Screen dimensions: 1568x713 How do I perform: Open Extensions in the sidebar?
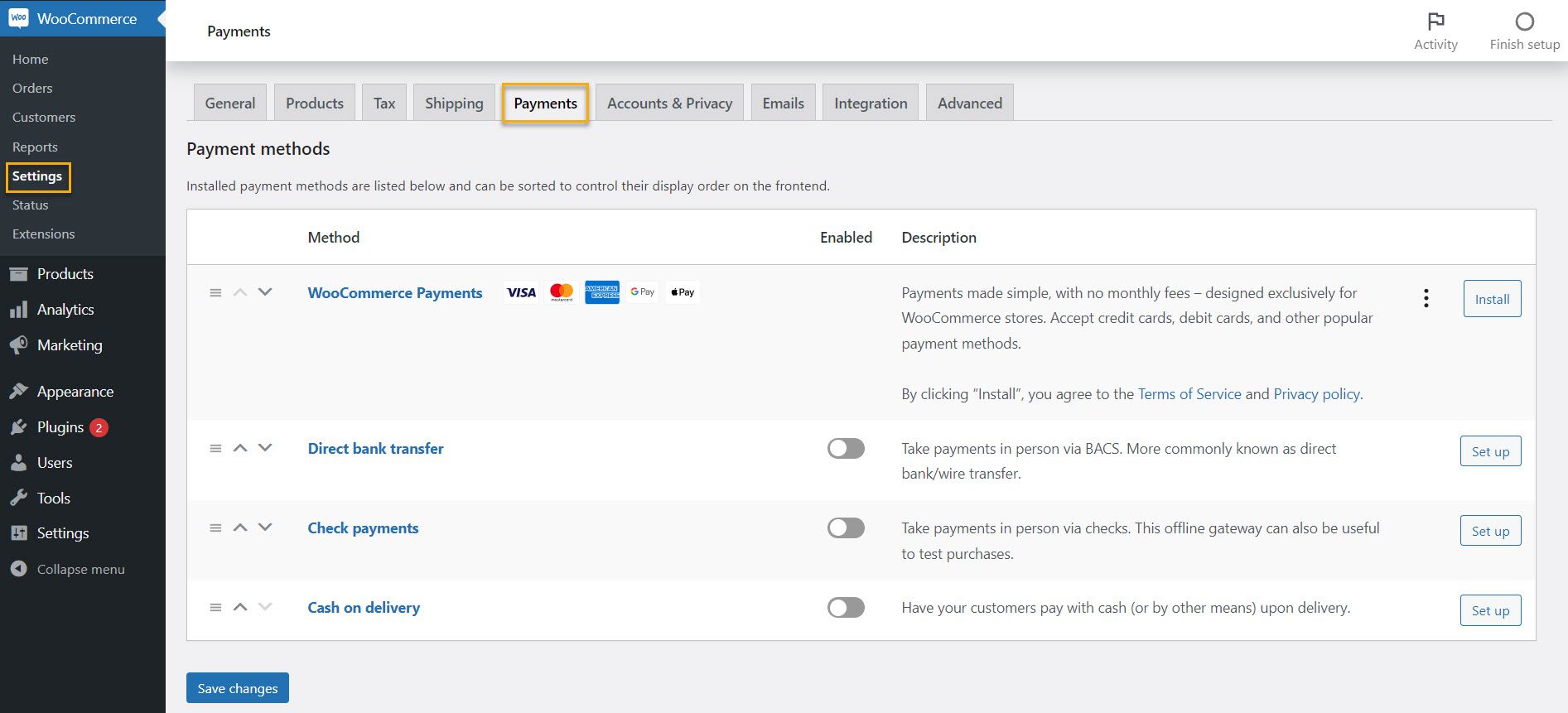click(x=44, y=234)
